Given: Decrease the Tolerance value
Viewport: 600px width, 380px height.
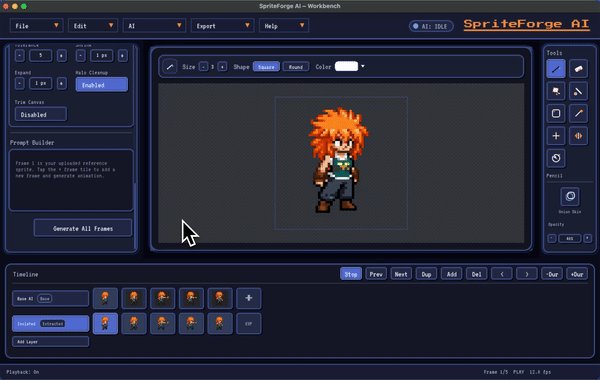Looking at the screenshot, I should point(20,56).
